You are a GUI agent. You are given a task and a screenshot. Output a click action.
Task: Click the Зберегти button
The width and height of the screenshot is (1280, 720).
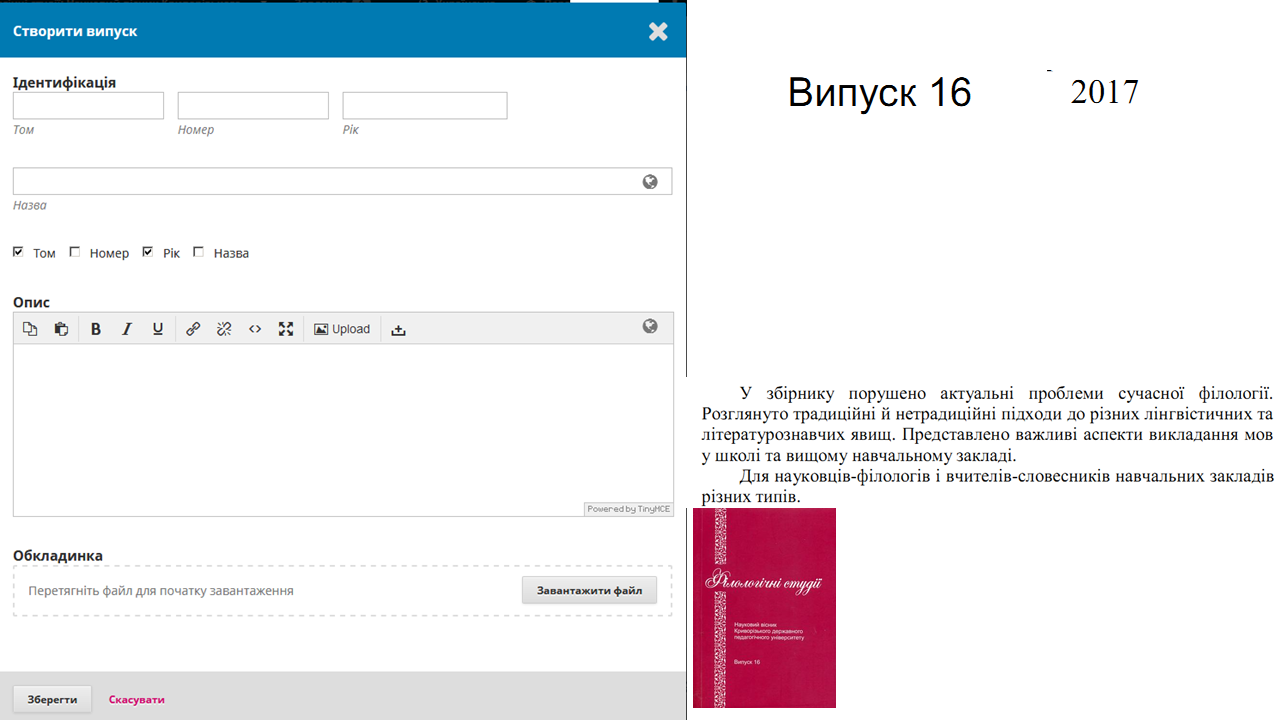(52, 699)
